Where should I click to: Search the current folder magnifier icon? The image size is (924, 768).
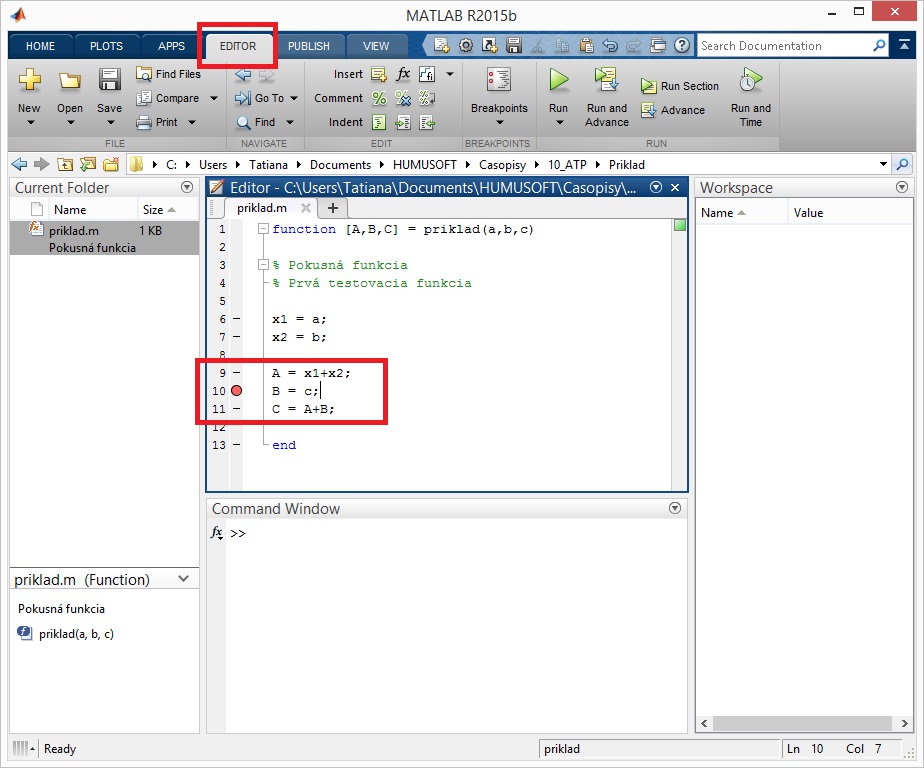902,164
